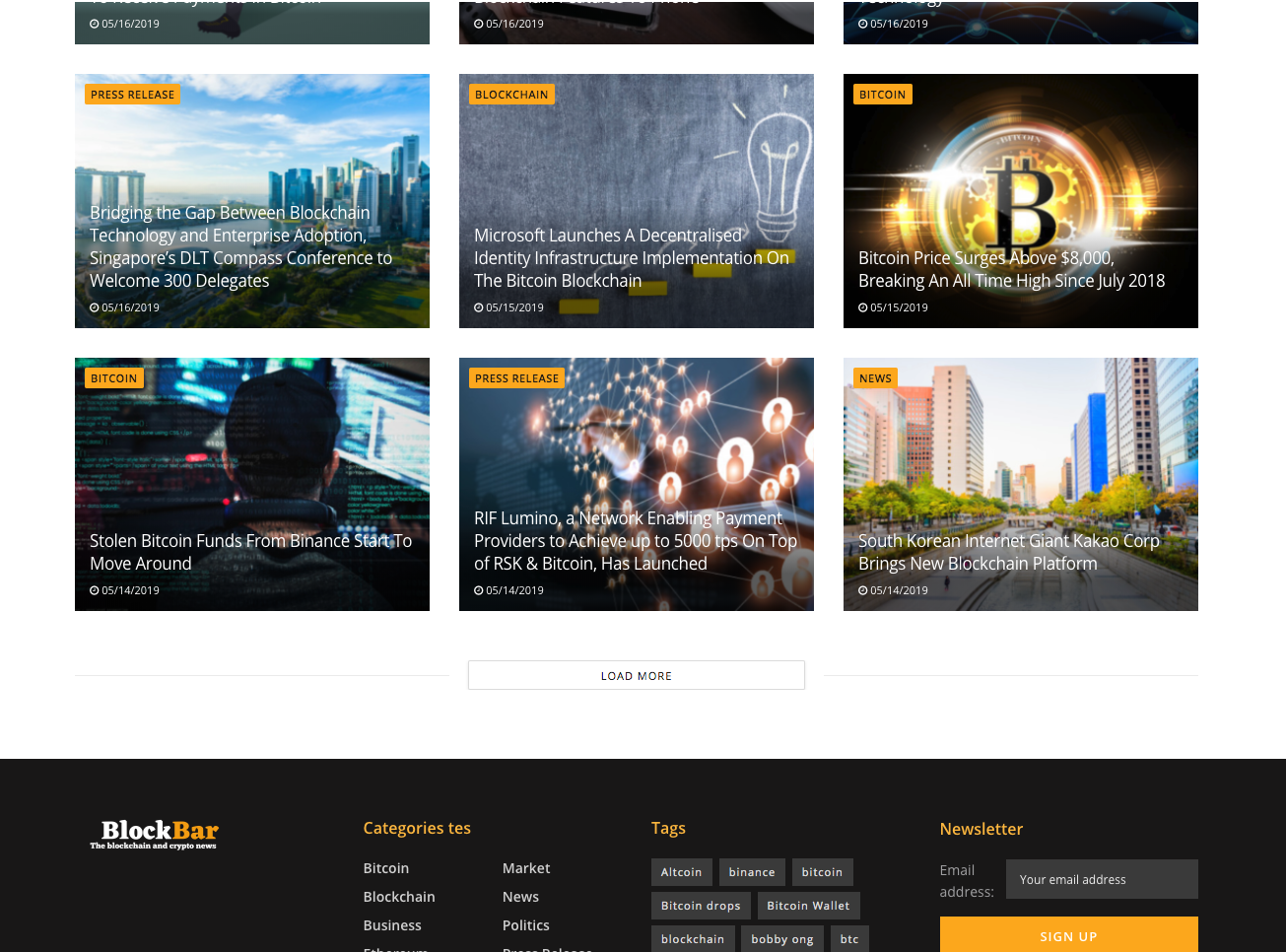
Task: Click the Load More button
Action: [637, 675]
